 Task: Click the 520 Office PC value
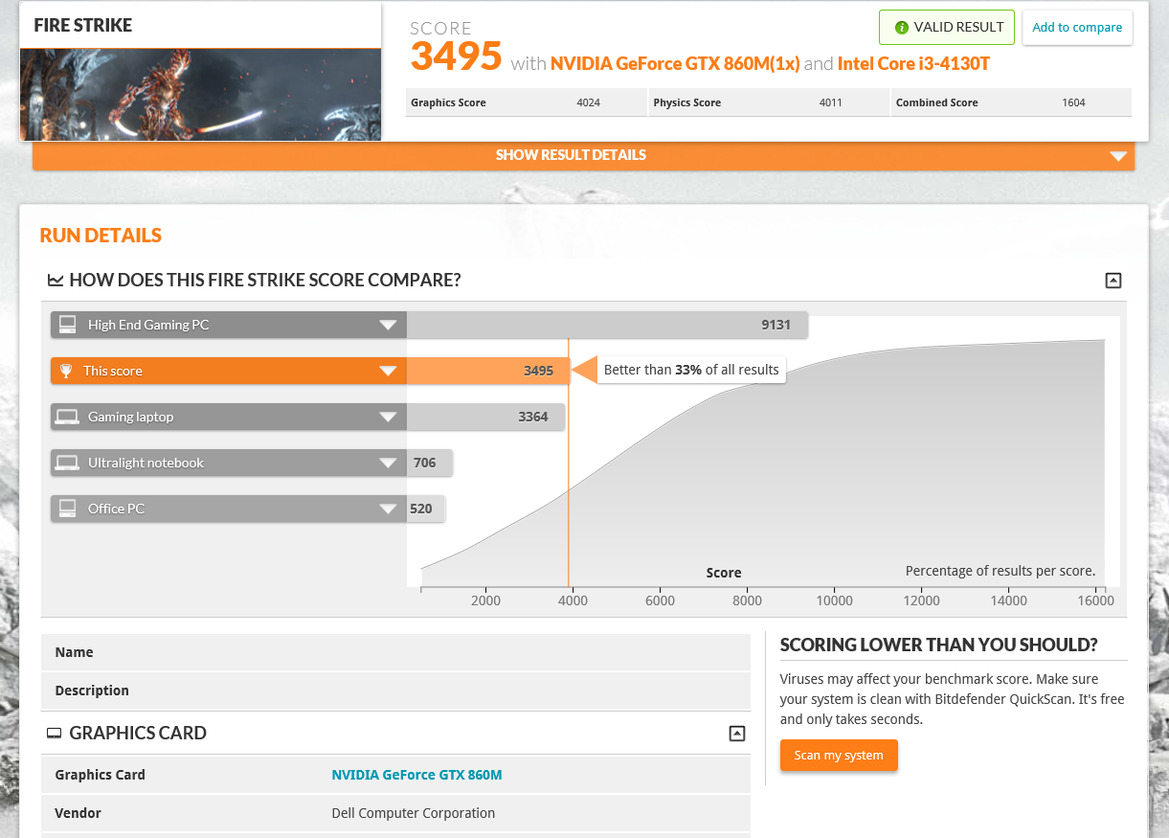point(420,509)
